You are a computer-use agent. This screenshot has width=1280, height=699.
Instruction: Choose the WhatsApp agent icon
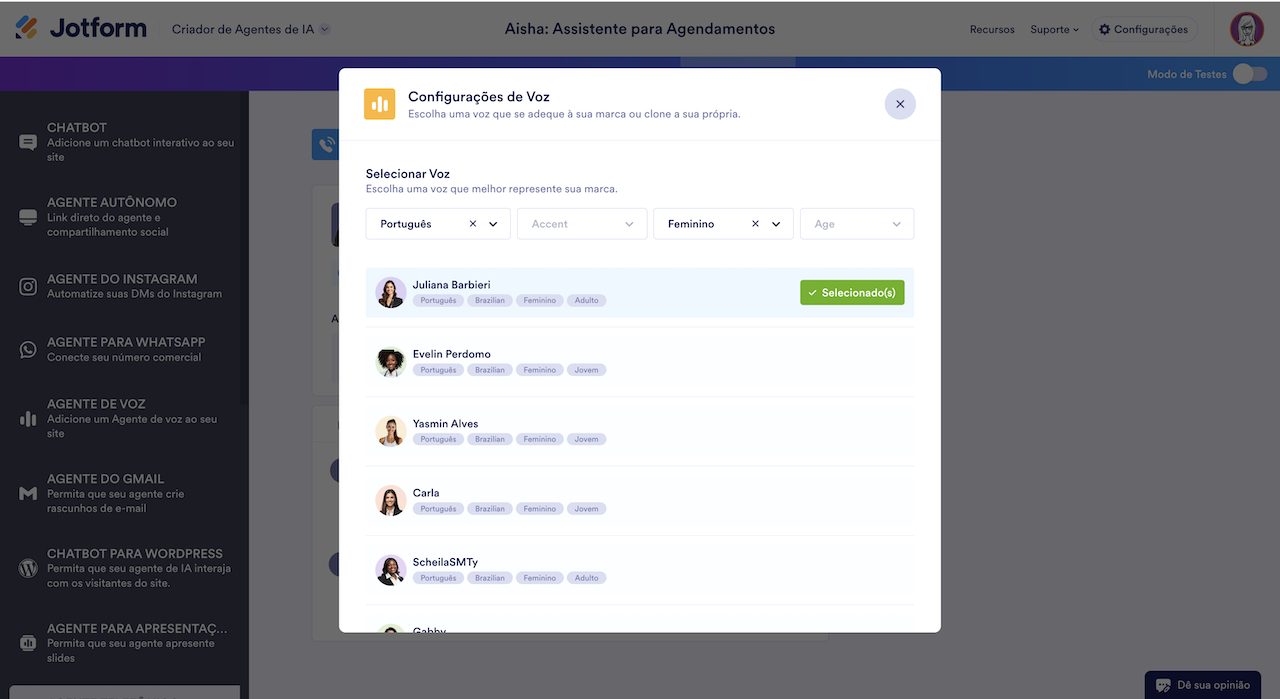(x=28, y=350)
